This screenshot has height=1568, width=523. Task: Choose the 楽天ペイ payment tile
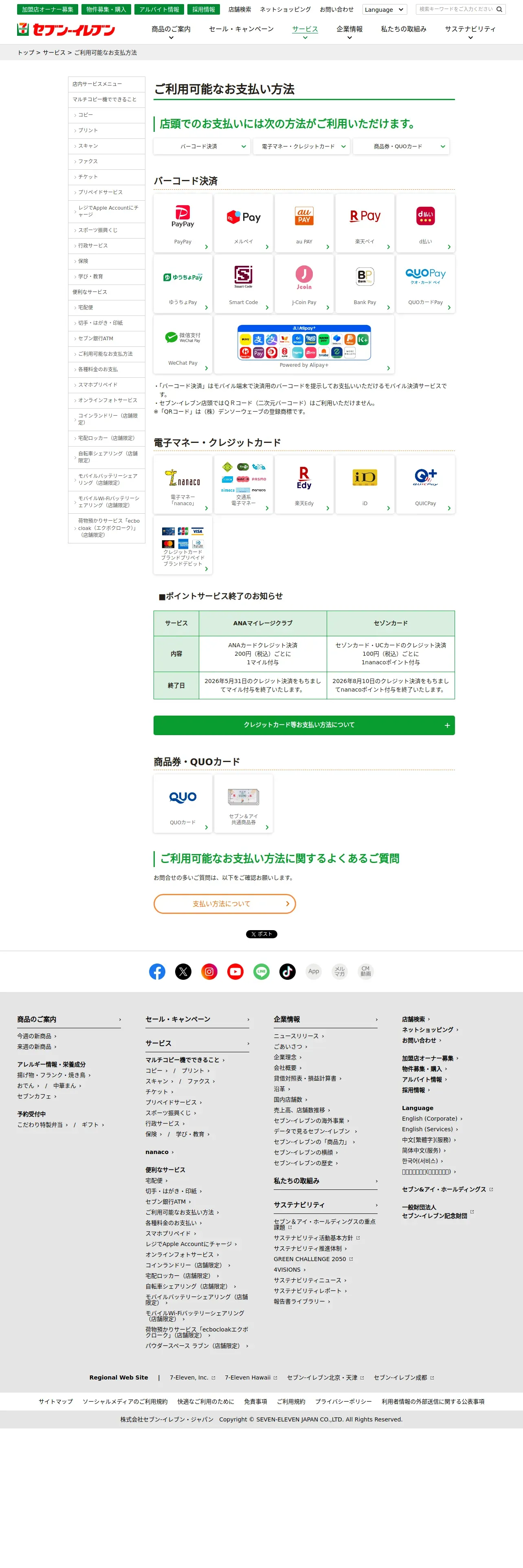365,223
